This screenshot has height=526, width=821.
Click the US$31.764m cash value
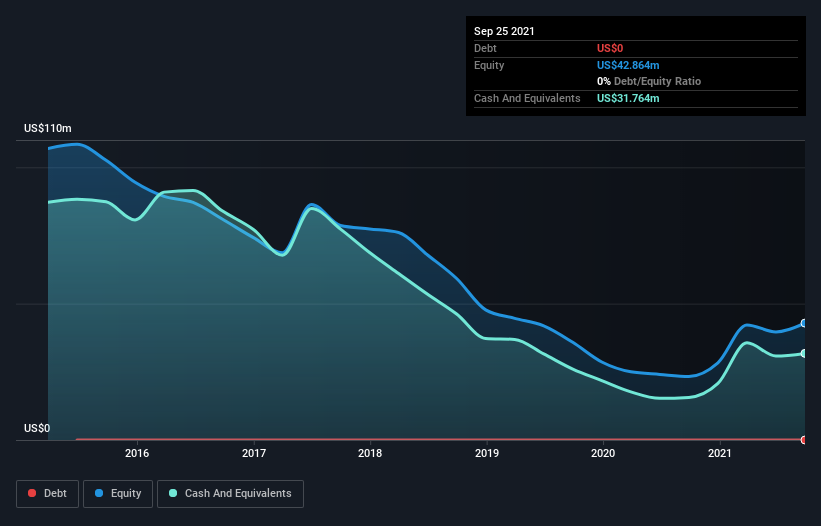tap(628, 98)
